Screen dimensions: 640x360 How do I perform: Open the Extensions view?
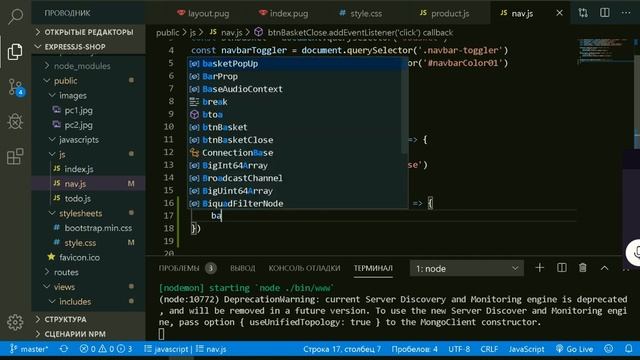pos(16,156)
